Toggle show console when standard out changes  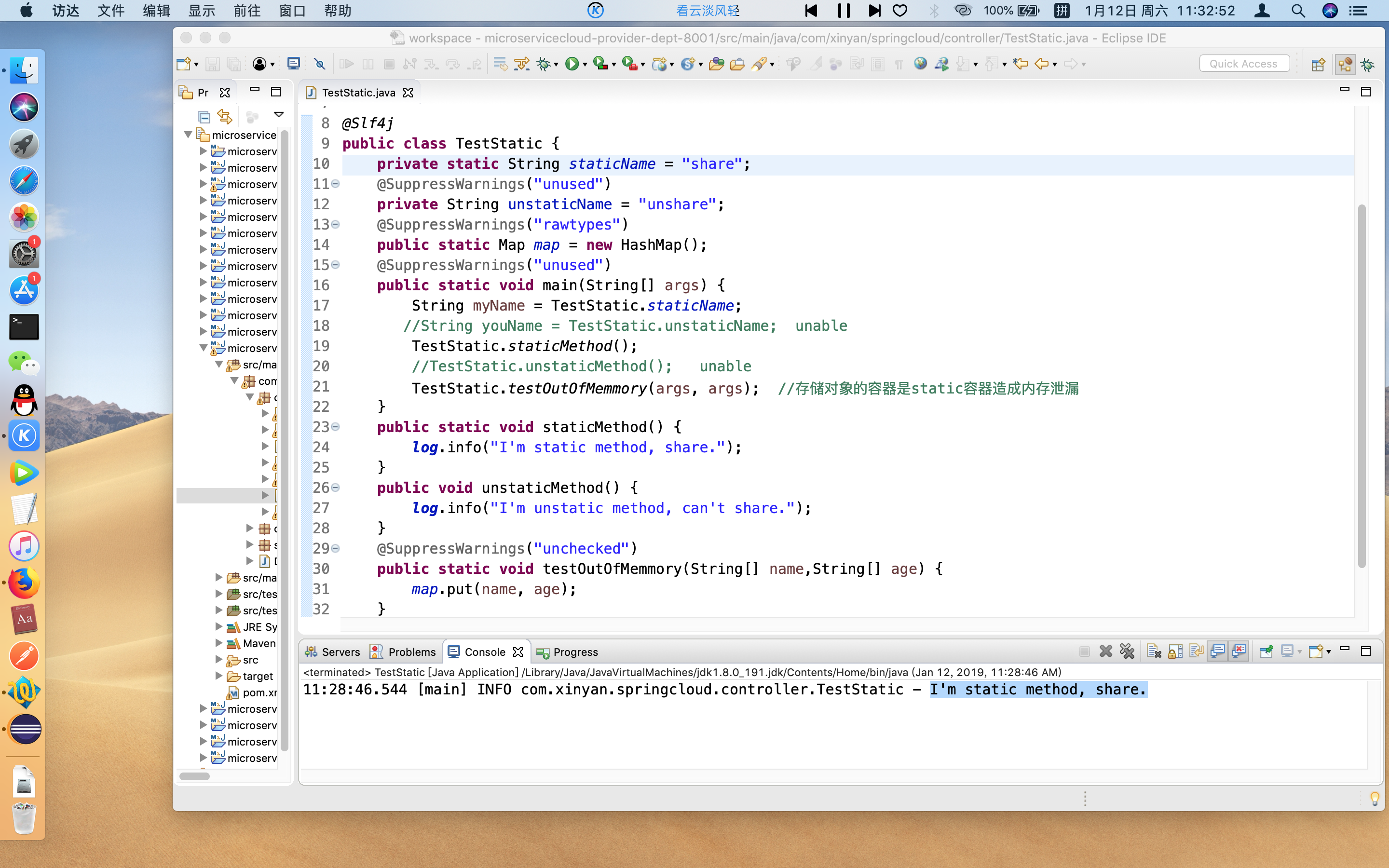click(1217, 651)
